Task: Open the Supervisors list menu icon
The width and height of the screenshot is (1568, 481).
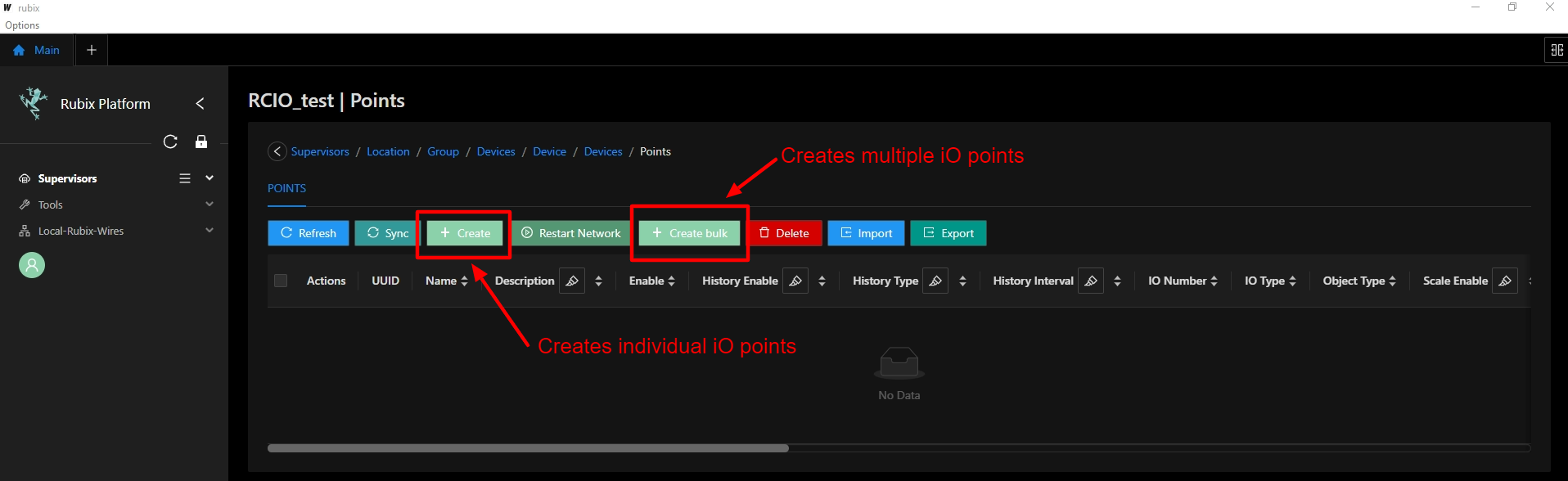Action: pos(185,178)
